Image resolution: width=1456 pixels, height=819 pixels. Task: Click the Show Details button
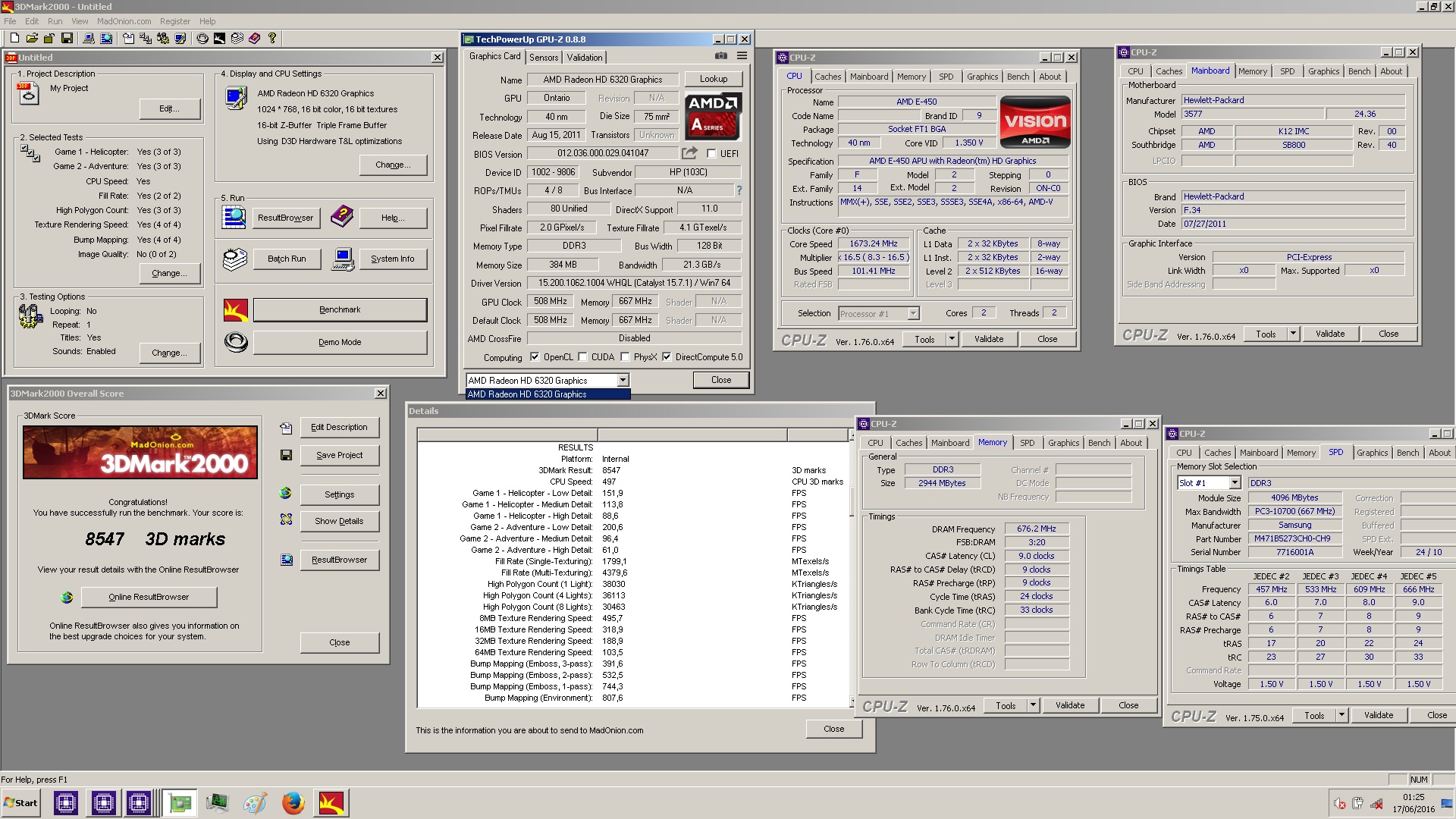[x=339, y=521]
